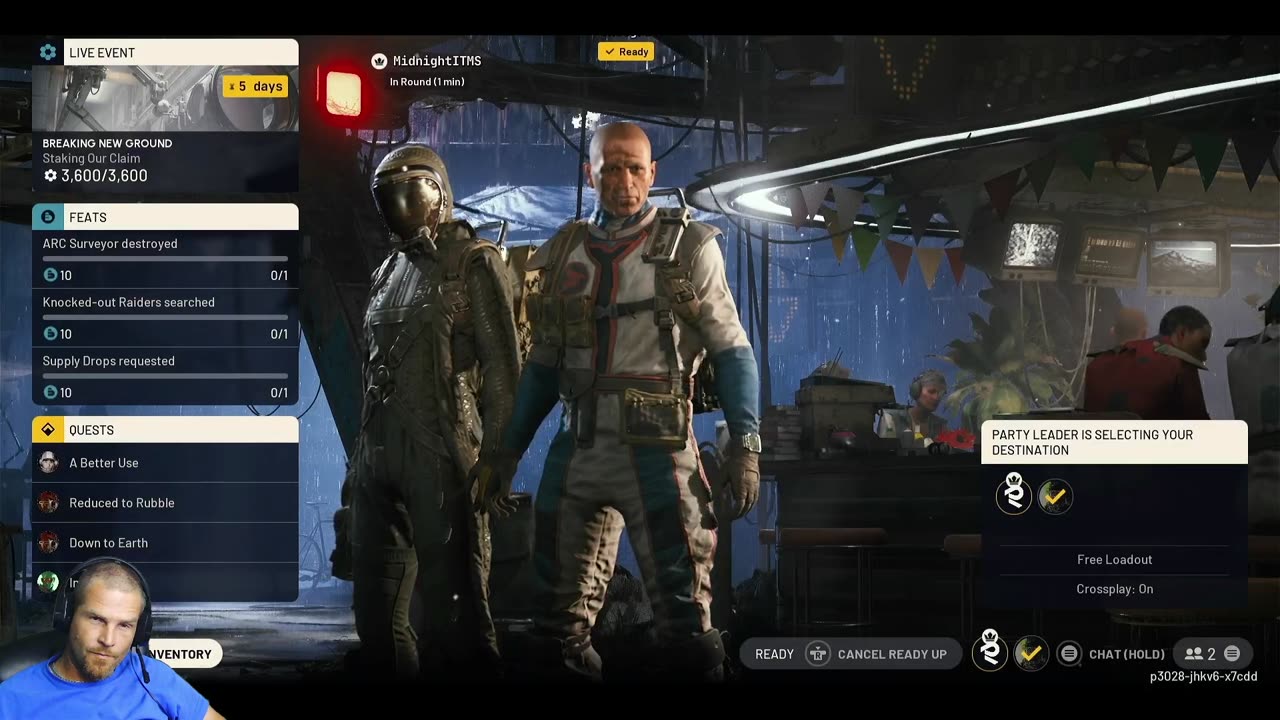This screenshot has height=720, width=1280.
Task: Click the green quest giver portrait in last row
Action: (48, 582)
